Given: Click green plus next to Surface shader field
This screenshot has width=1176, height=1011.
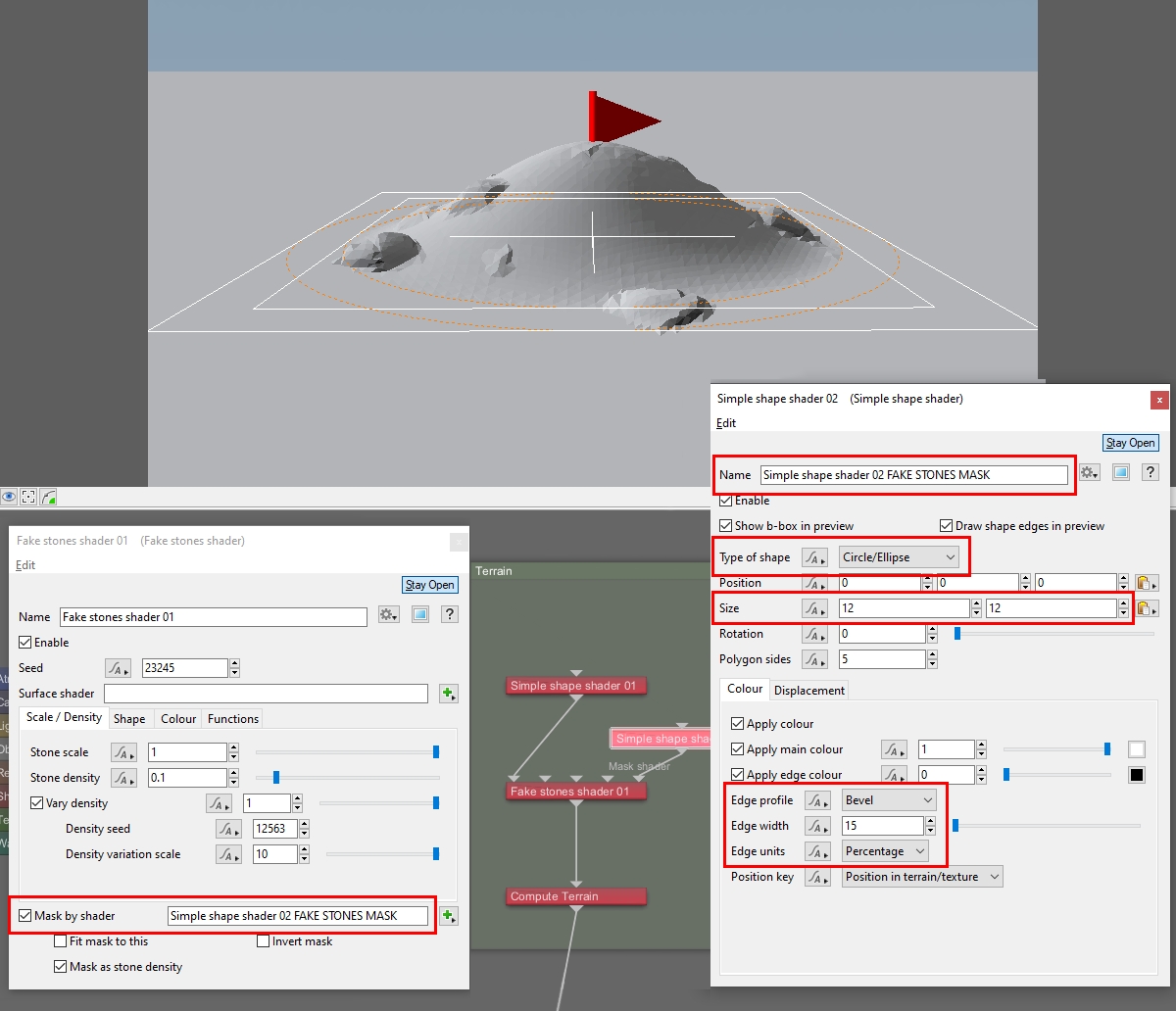Looking at the screenshot, I should [x=449, y=694].
